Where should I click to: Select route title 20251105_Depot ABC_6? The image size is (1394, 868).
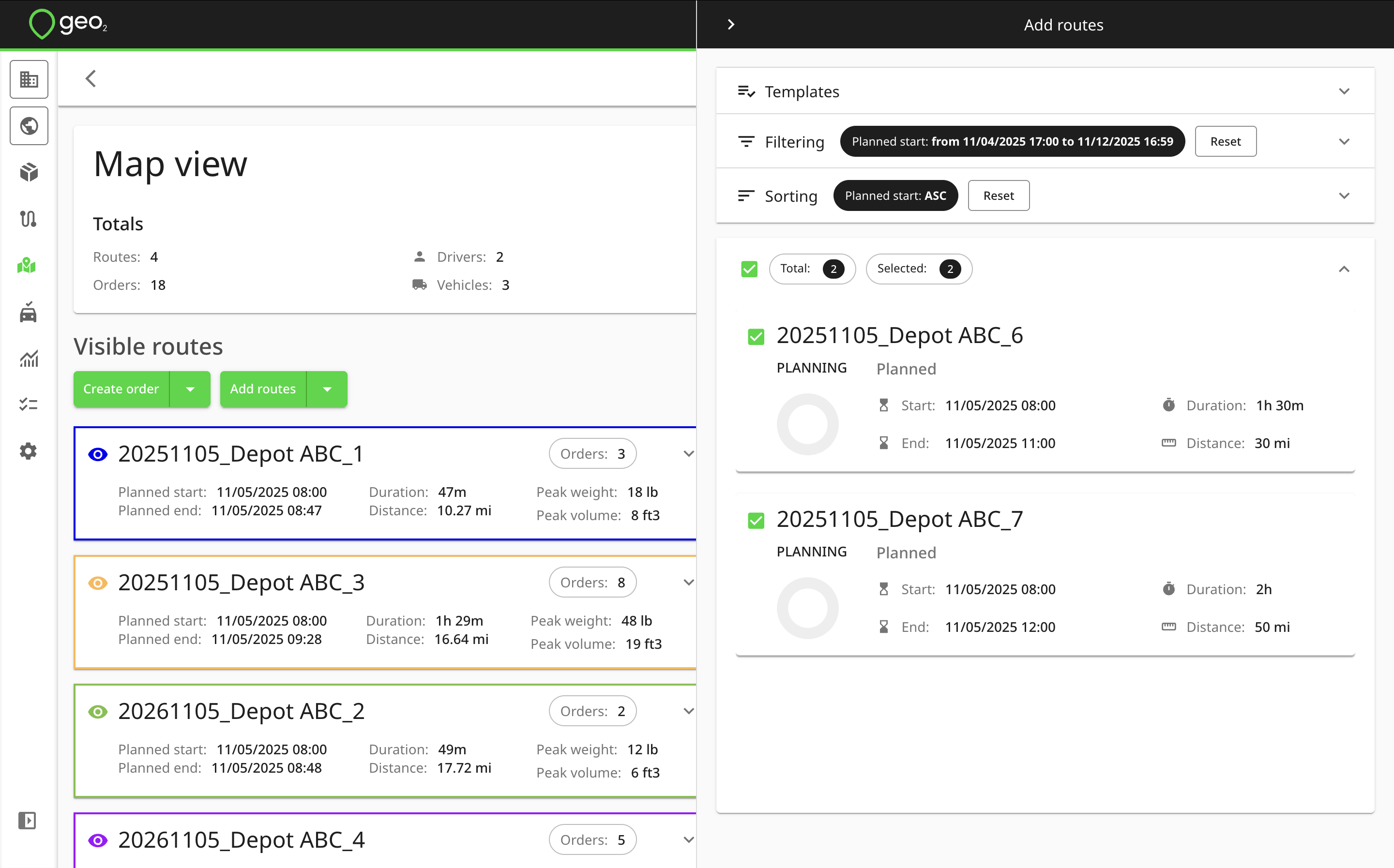tap(900, 335)
